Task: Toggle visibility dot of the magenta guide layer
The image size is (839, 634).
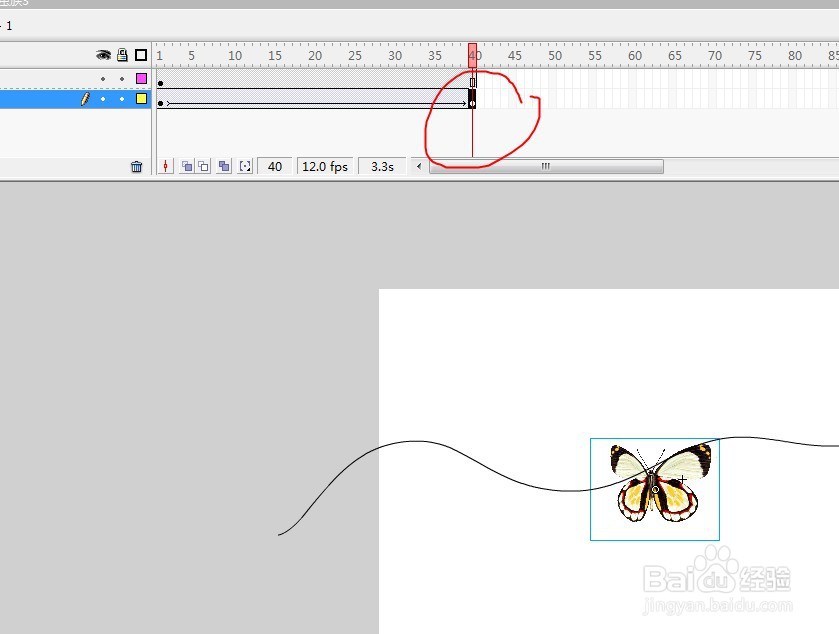Action: (x=103, y=79)
